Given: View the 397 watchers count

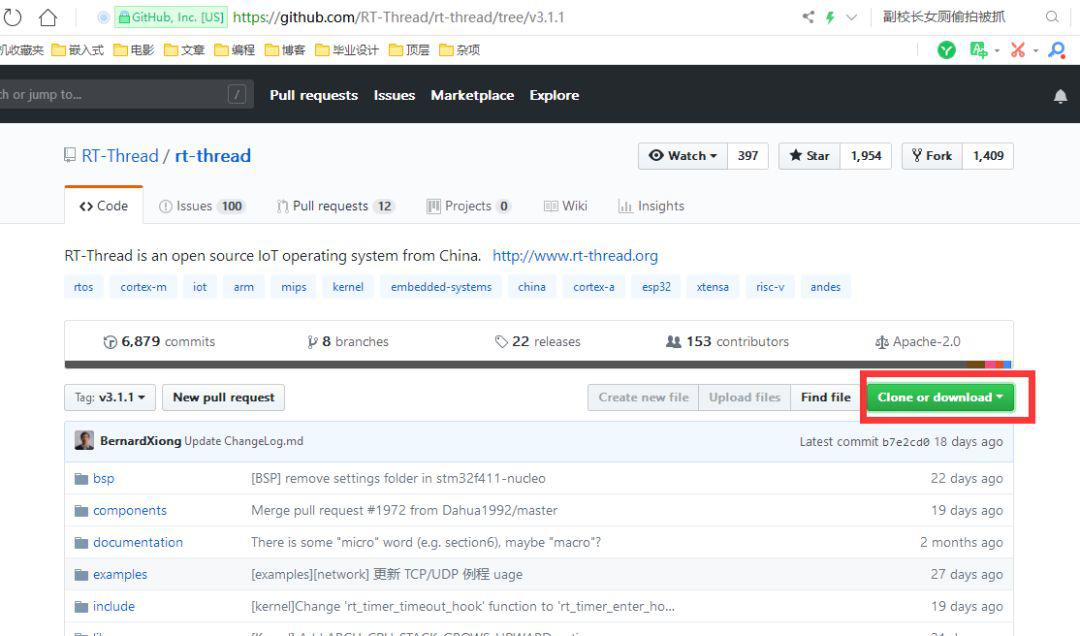Looking at the screenshot, I should pyautogui.click(x=748, y=156).
